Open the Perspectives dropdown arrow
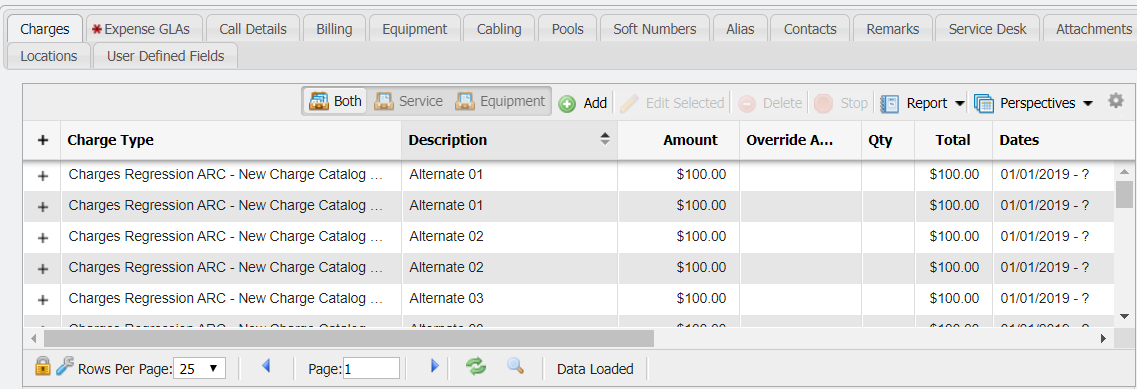 pos(1087,104)
